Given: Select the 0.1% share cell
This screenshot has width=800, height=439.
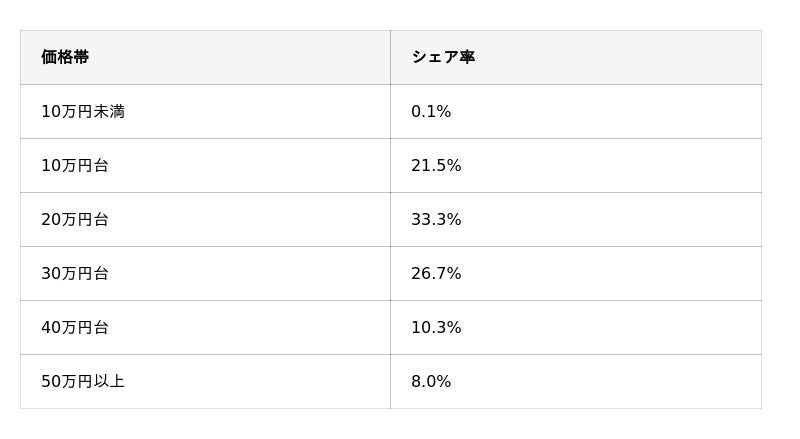Looking at the screenshot, I should pos(431,111).
